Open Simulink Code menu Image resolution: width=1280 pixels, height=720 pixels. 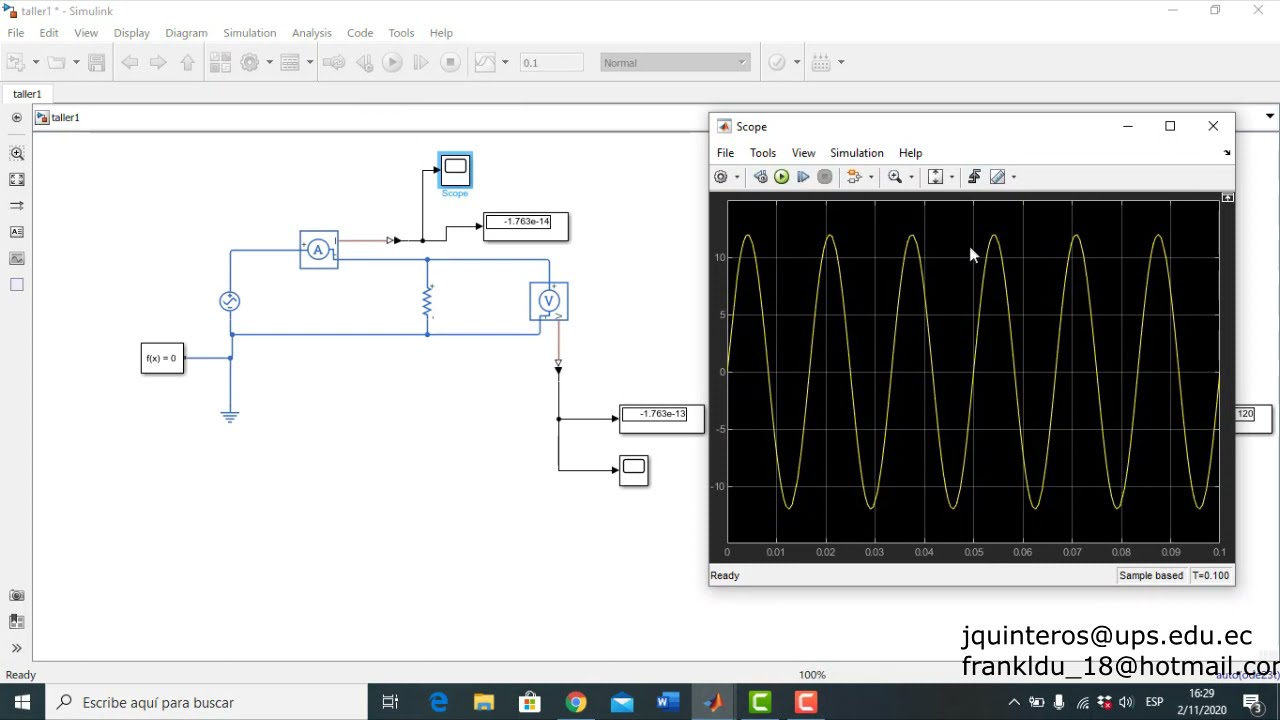pos(360,33)
